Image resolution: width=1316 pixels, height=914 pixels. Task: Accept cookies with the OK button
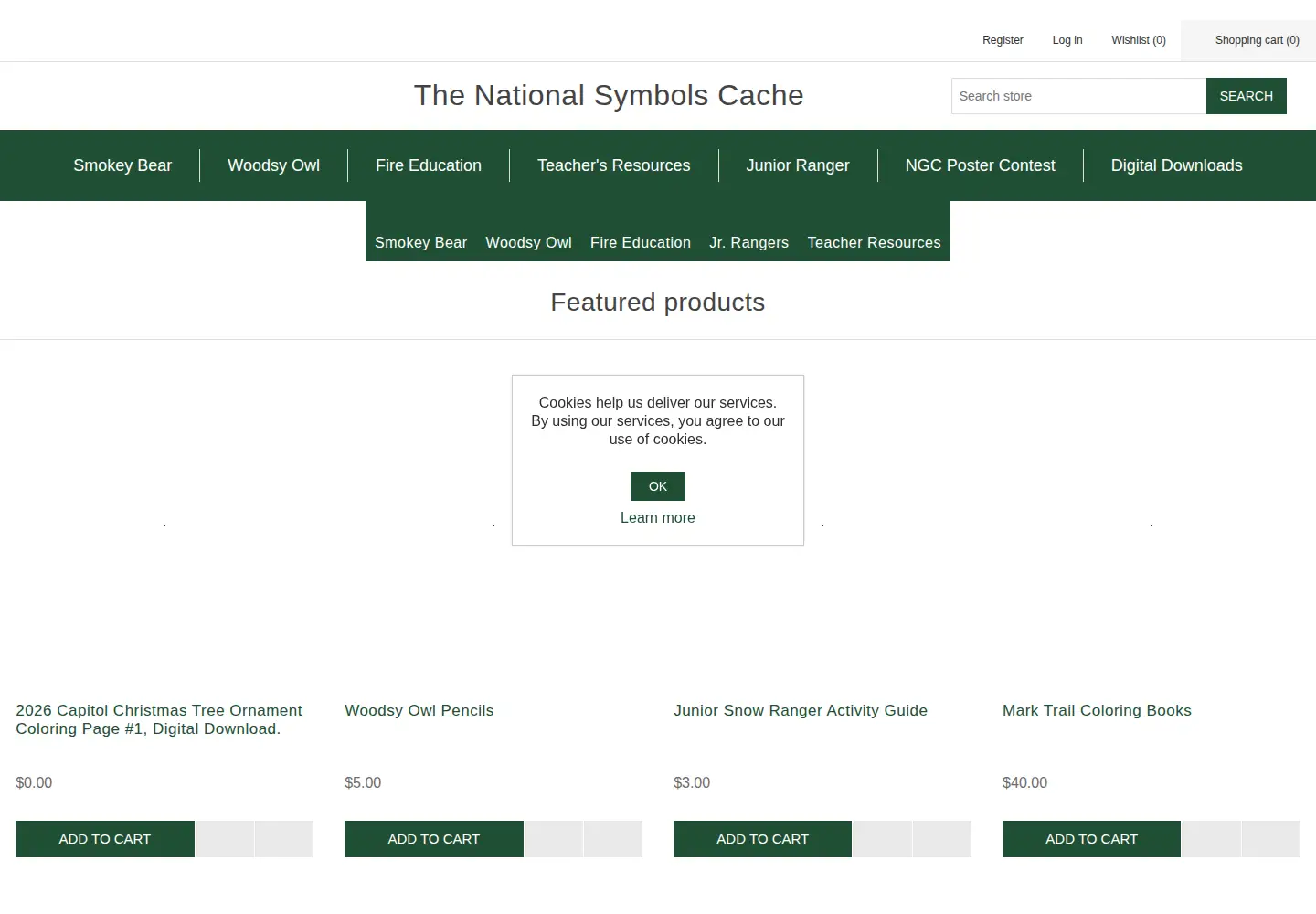[658, 486]
